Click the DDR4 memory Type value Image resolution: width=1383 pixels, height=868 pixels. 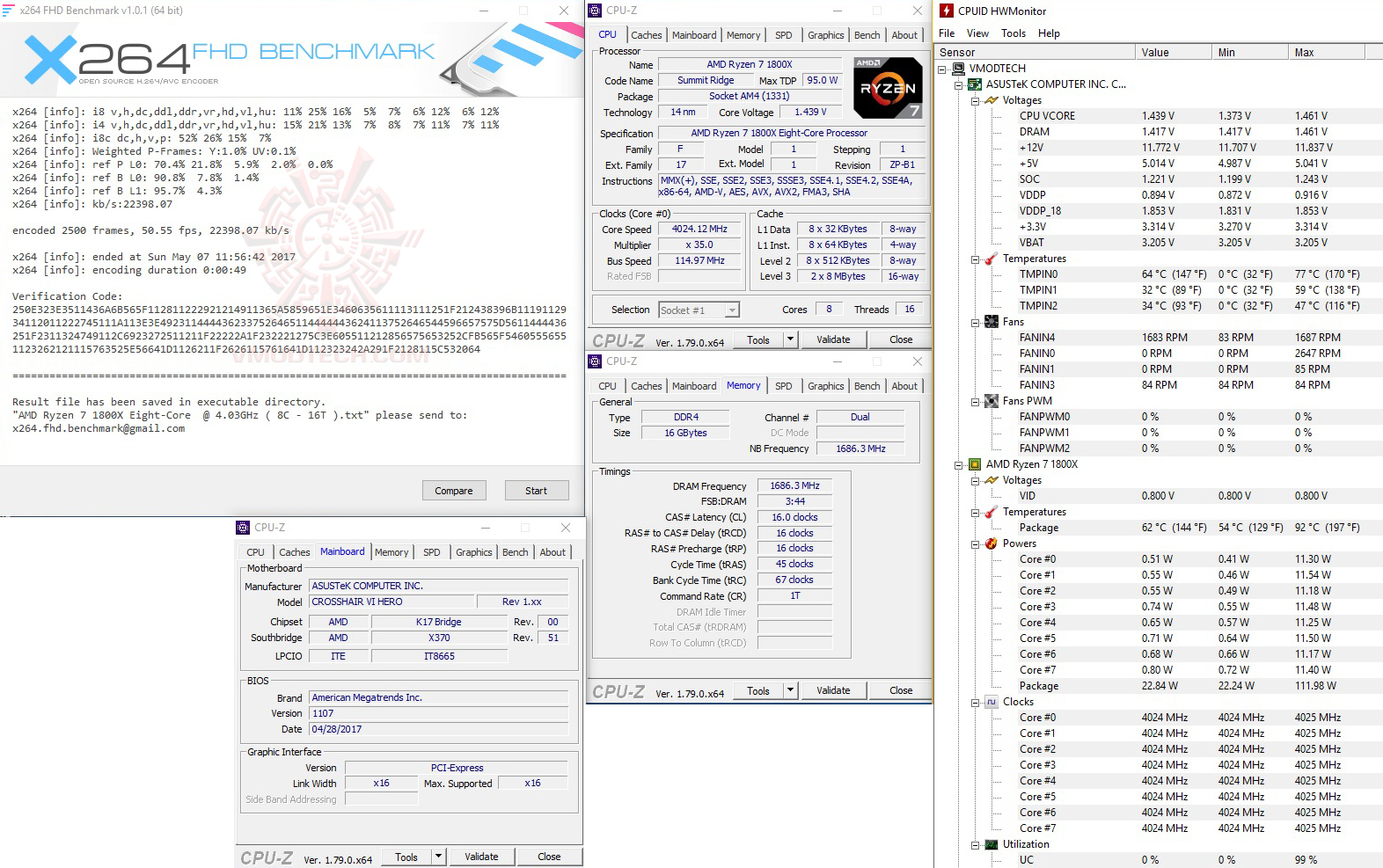coord(686,418)
